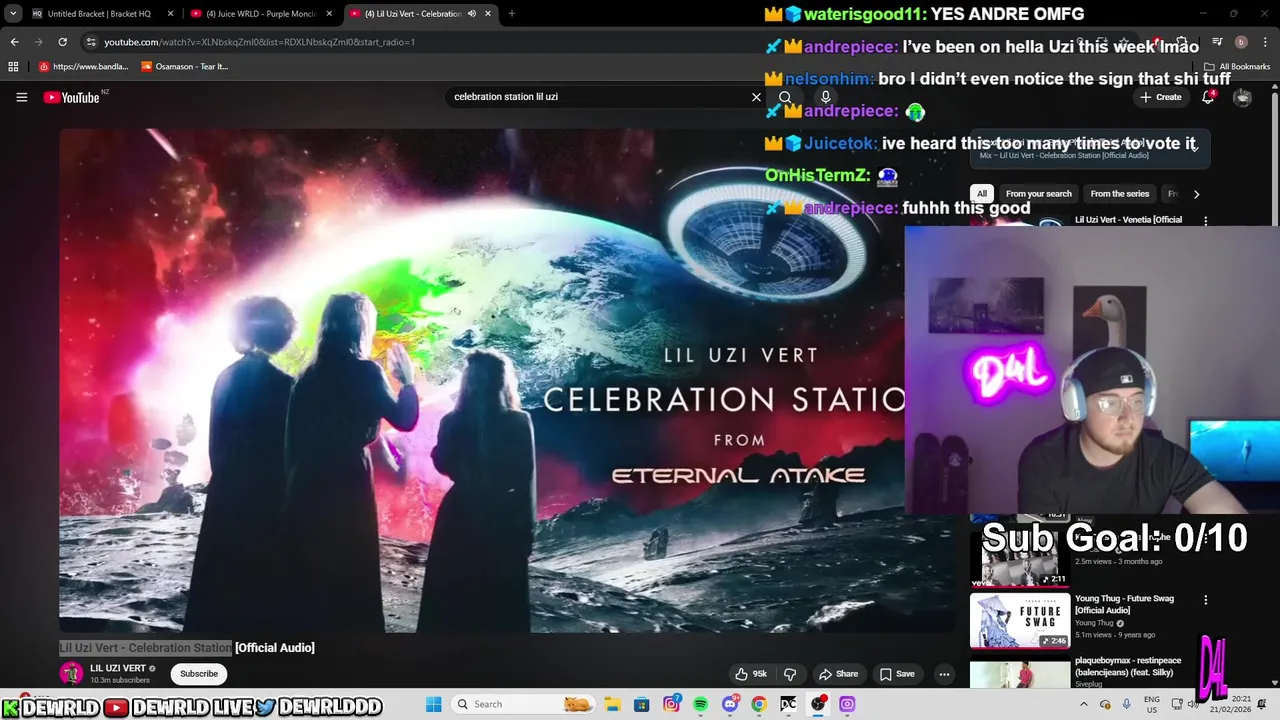Close the Untitled Bracket tab

tap(170, 14)
